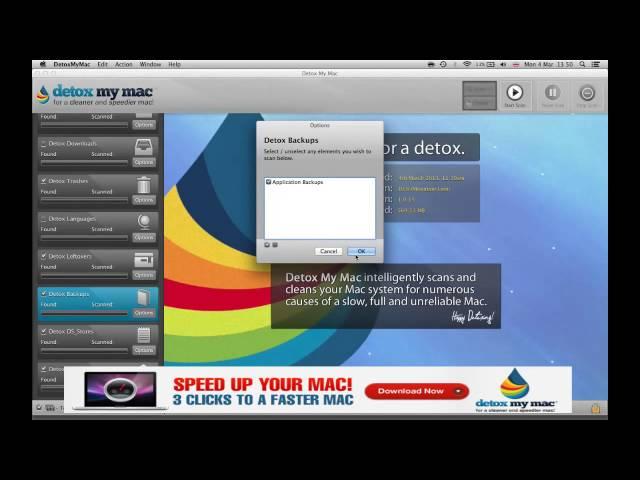Open the Action menu
This screenshot has height=480, width=640.
click(124, 64)
